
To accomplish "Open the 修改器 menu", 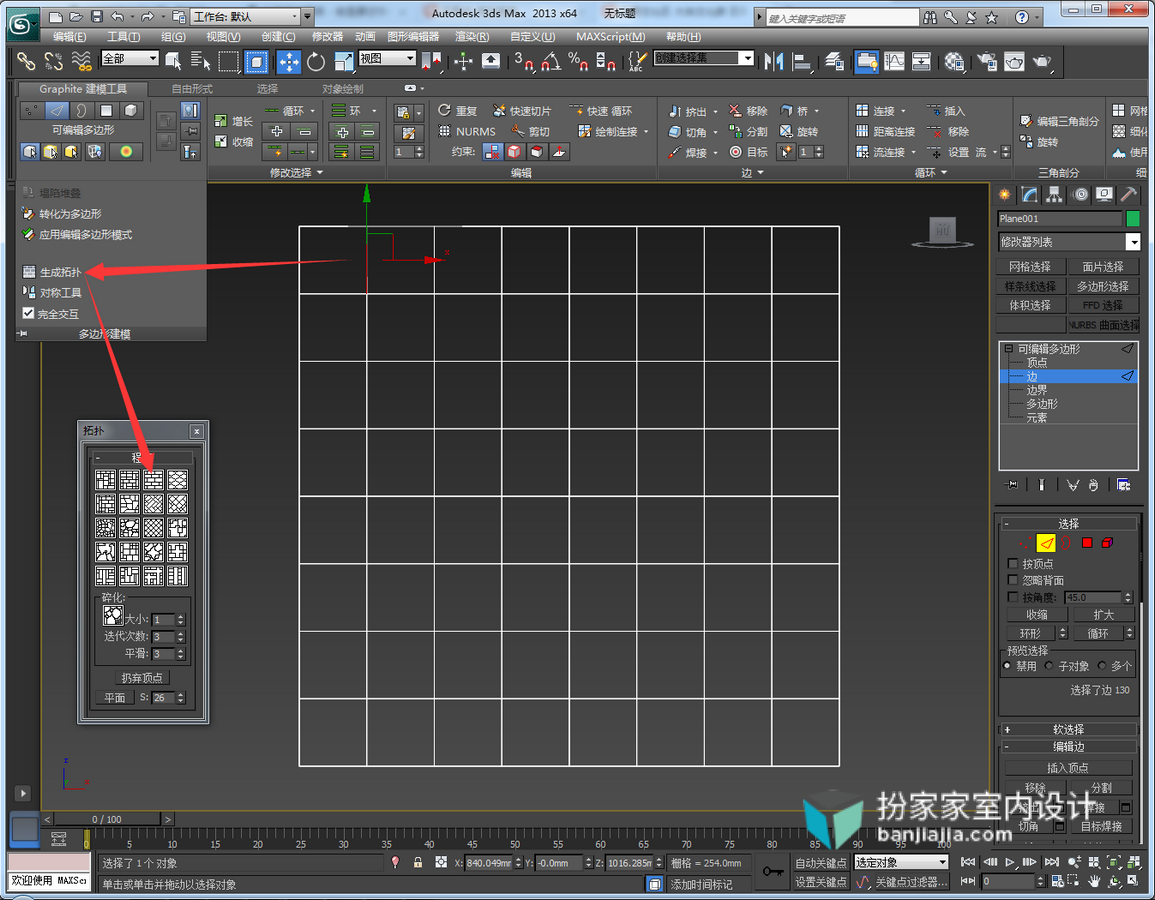I will coord(327,37).
